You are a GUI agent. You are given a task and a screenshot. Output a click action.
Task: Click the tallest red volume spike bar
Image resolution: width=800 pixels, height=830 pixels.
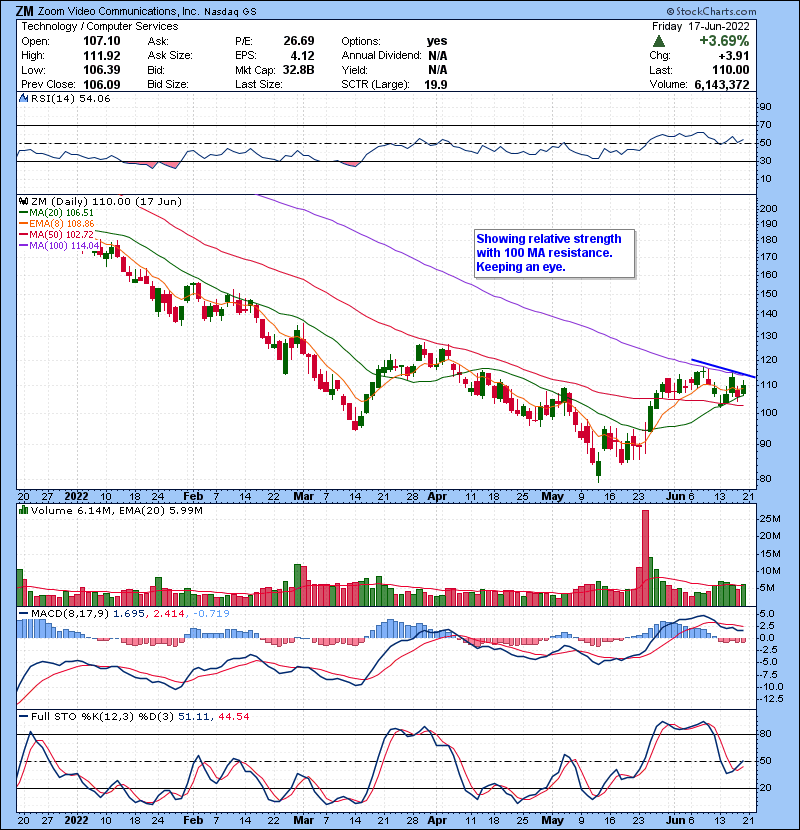[x=645, y=558]
